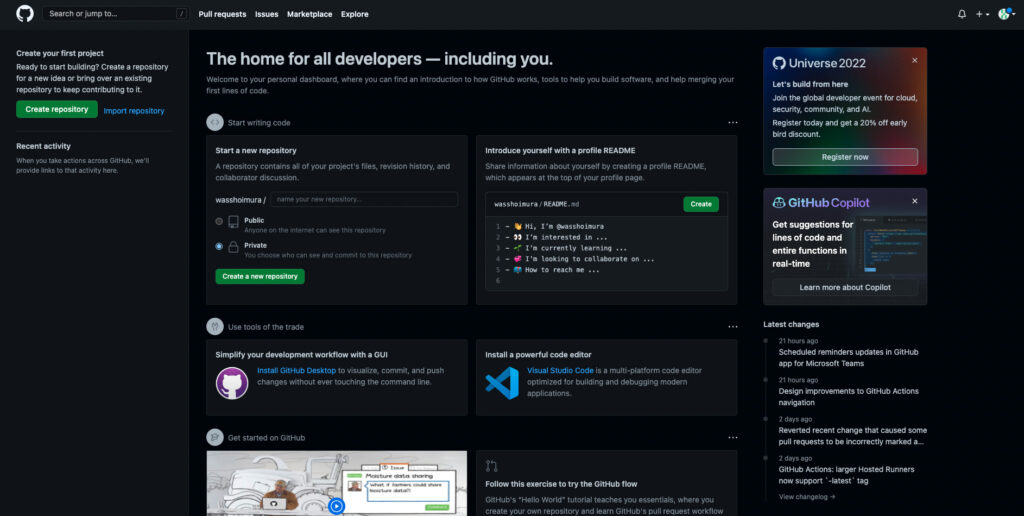The width and height of the screenshot is (1024, 516).
Task: Click the GitHub Desktop Octocat icon
Action: pyautogui.click(x=232, y=383)
